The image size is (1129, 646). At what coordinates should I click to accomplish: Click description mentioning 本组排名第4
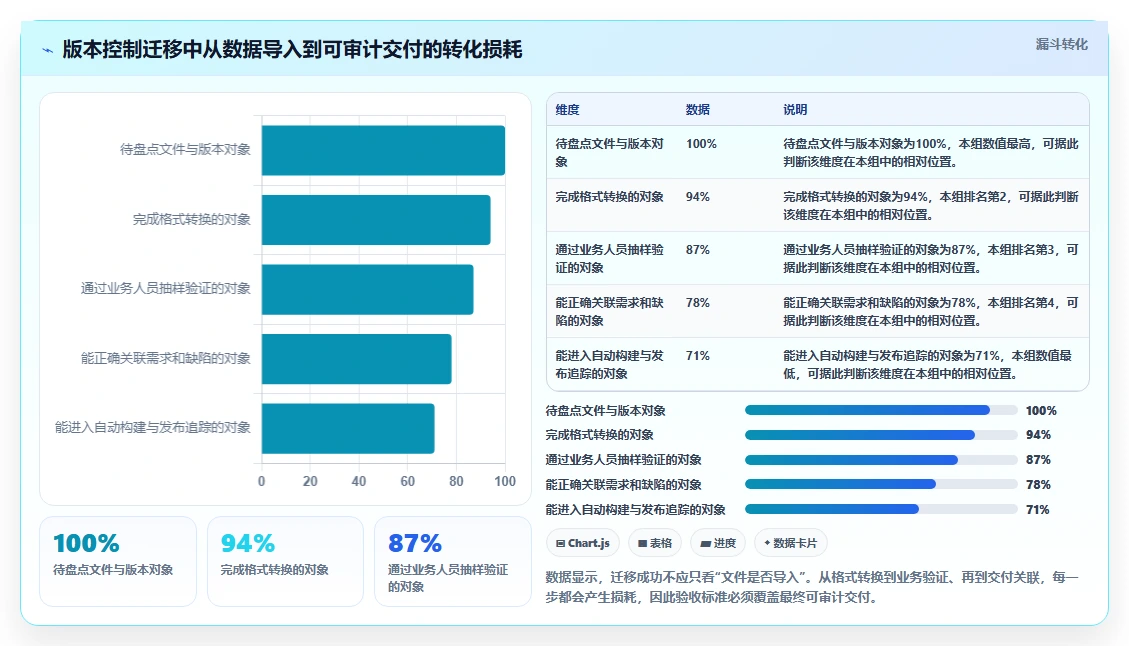(931, 311)
